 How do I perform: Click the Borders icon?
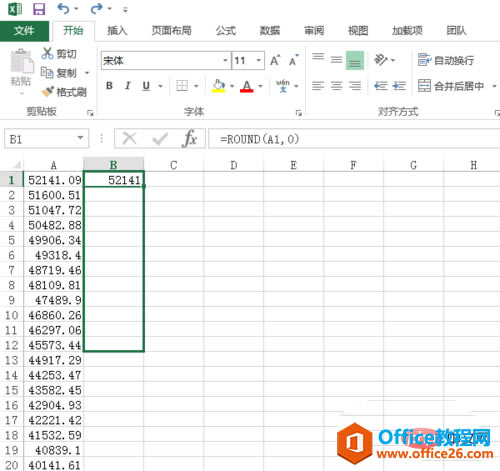[x=182, y=86]
